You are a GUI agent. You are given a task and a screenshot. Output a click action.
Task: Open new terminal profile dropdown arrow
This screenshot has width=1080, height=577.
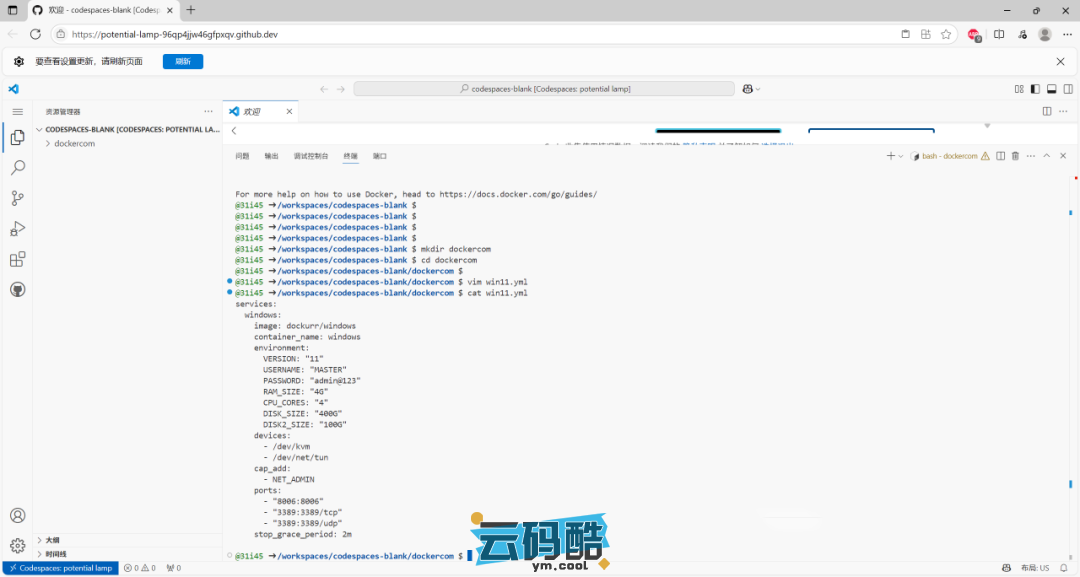coord(901,156)
